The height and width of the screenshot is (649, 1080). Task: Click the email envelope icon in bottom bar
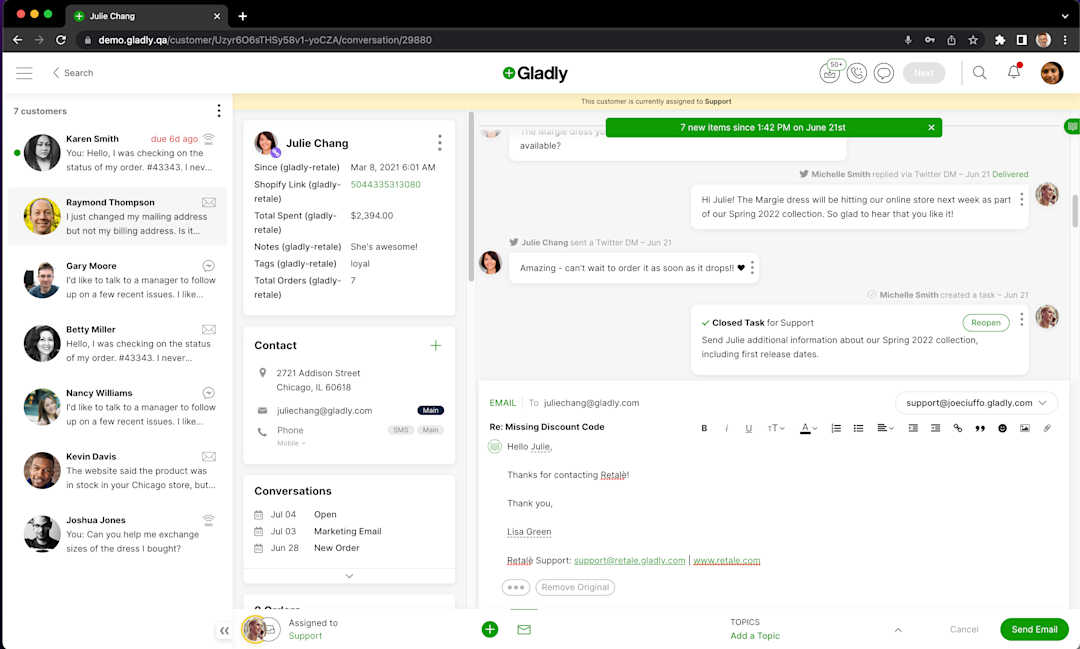click(x=524, y=629)
